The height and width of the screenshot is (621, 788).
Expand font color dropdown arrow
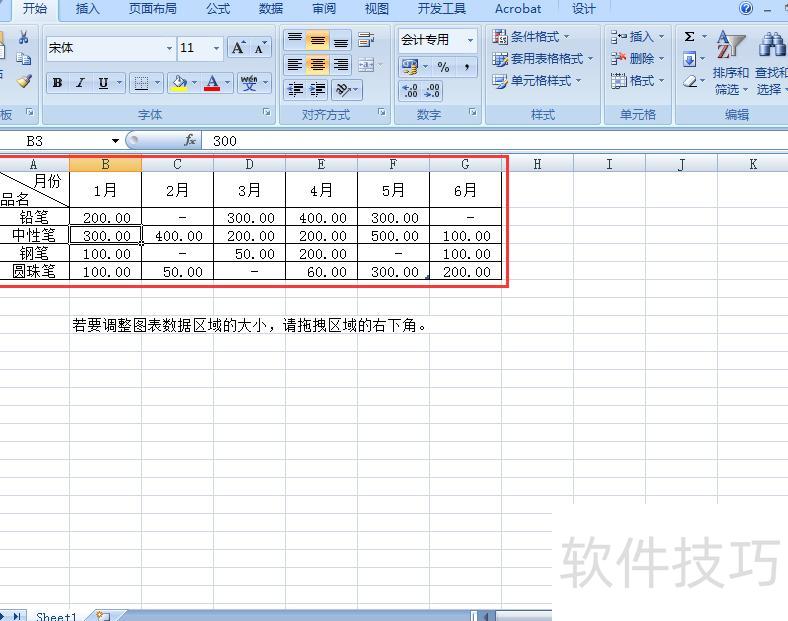tap(227, 82)
